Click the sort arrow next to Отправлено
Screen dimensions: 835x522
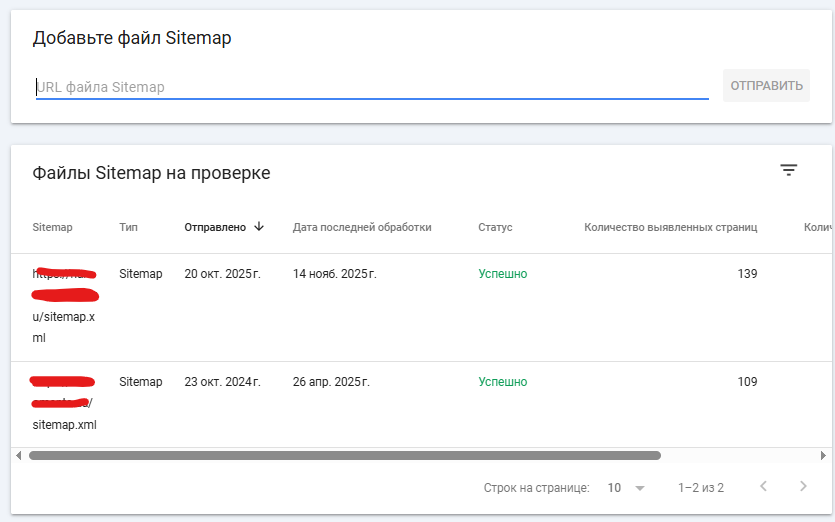point(259,226)
